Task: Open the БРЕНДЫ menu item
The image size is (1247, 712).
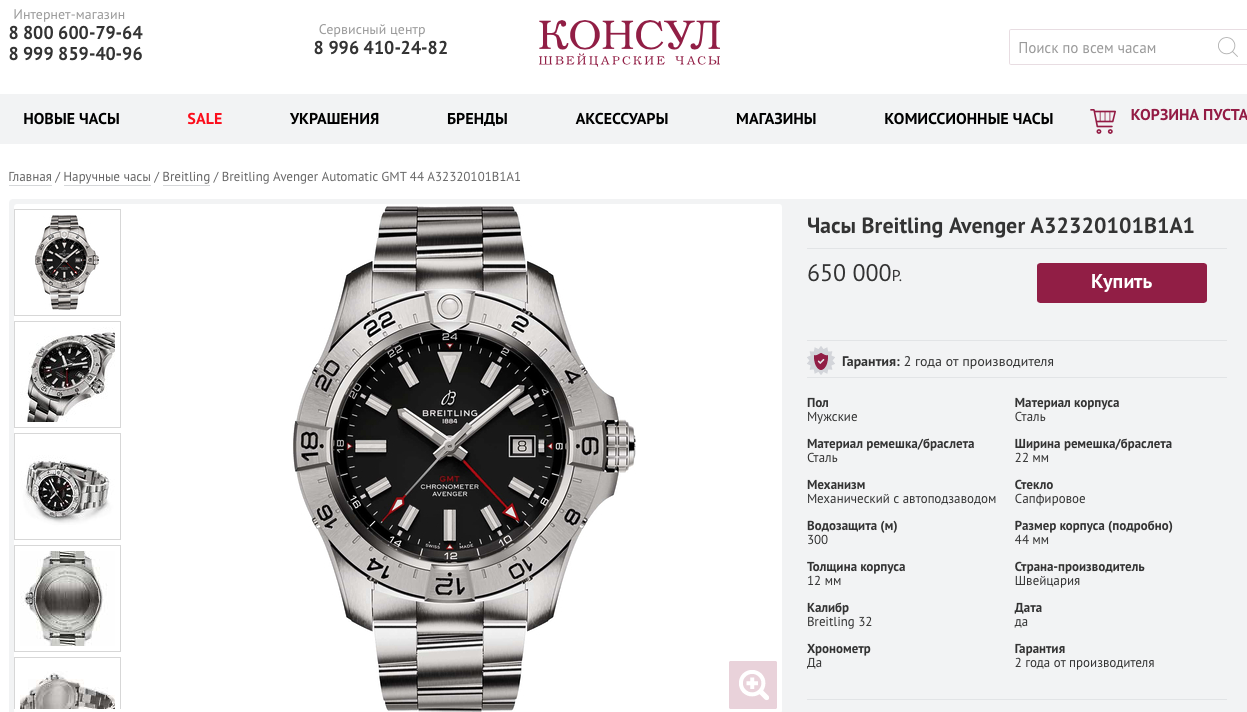Action: click(477, 119)
